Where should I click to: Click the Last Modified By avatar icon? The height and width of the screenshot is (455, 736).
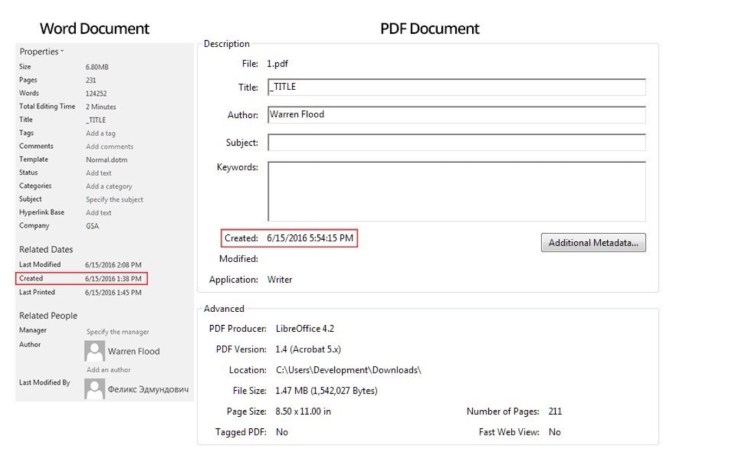[96, 389]
